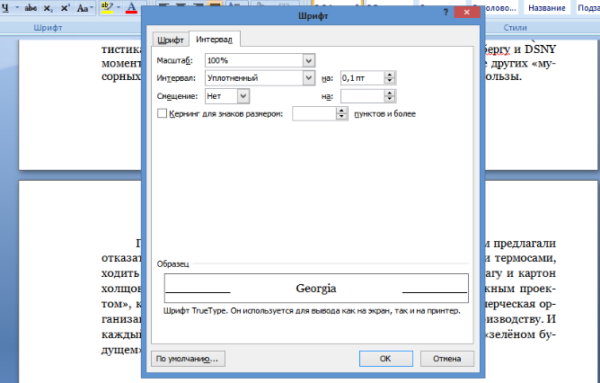This screenshot has height=383, width=600.
Task: Decrease kerning size spinner down arrow
Action: click(342, 117)
